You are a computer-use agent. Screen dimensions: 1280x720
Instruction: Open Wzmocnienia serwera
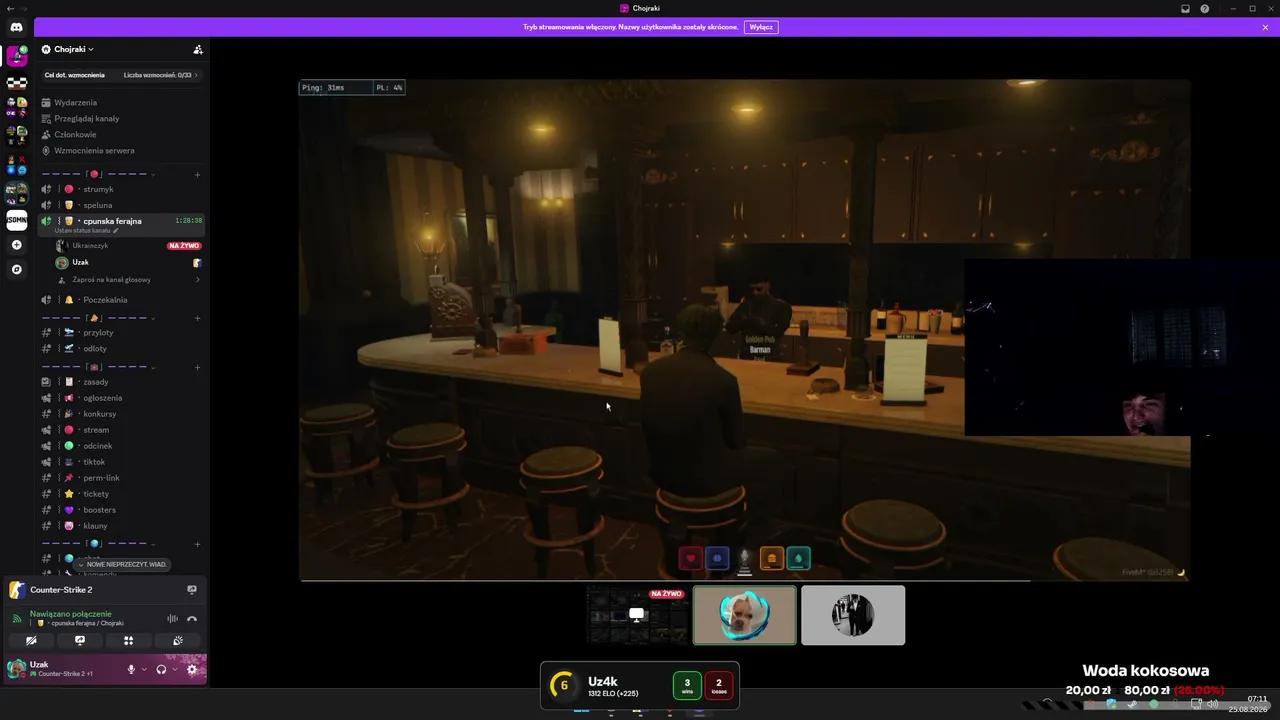tap(121, 150)
